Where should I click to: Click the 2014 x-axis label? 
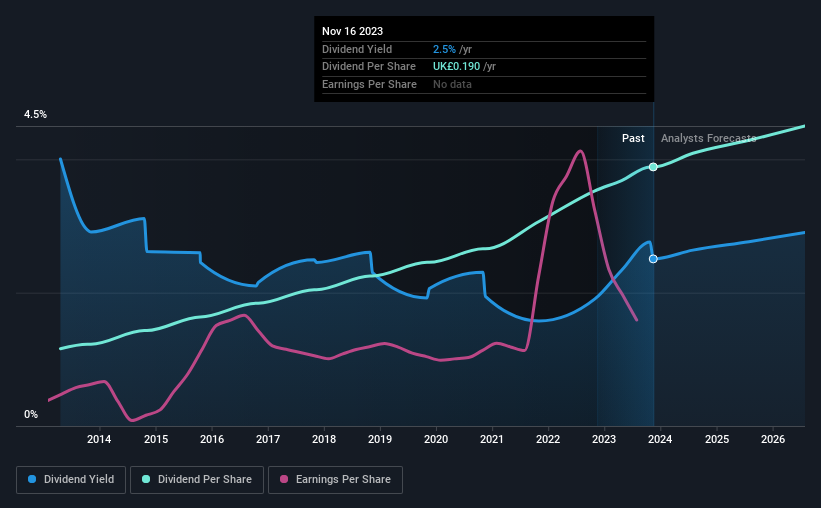pos(99,439)
